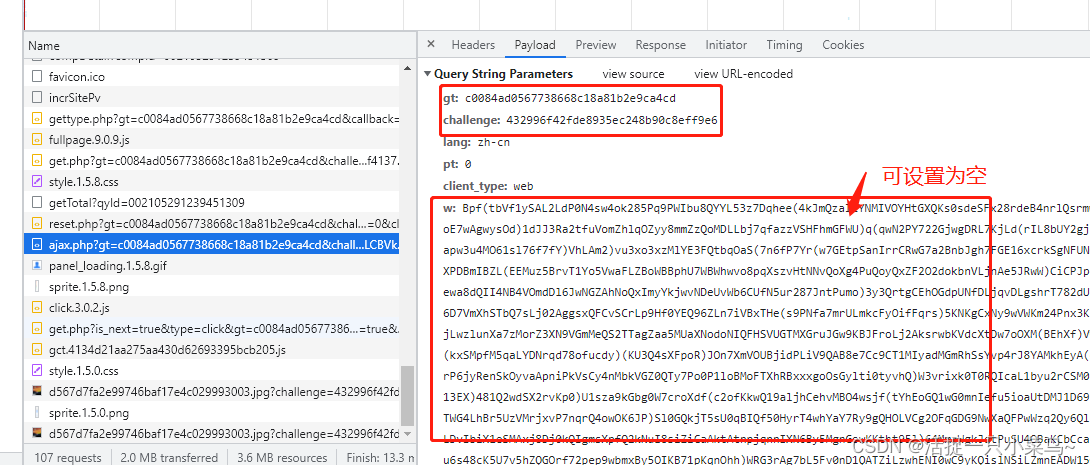
Task: Switch to the Headers tab
Action: 473,45
